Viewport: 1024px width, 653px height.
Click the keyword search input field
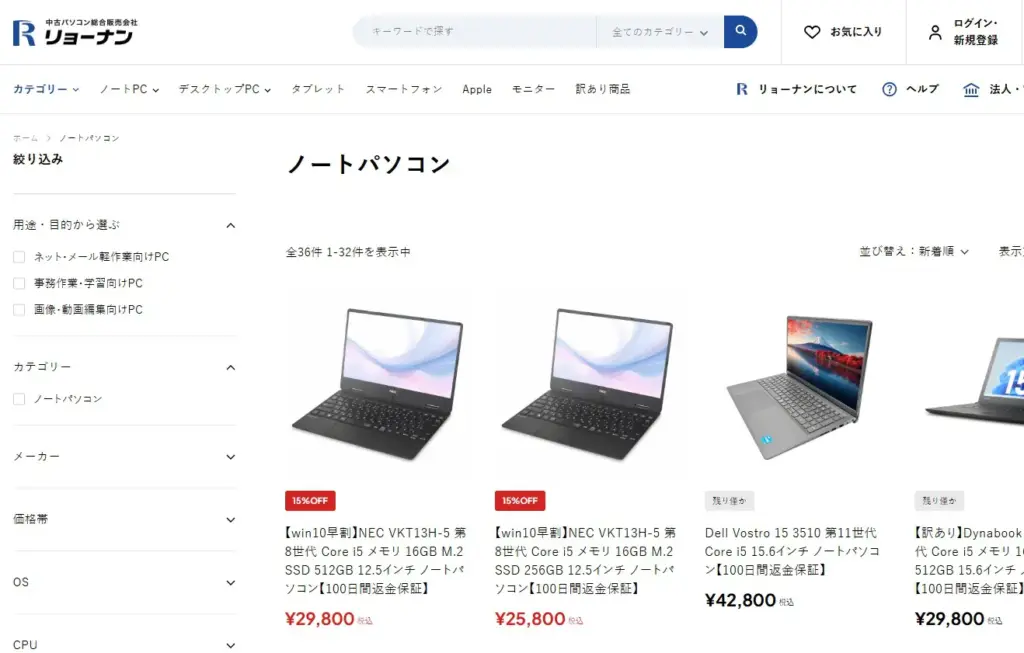pos(475,31)
